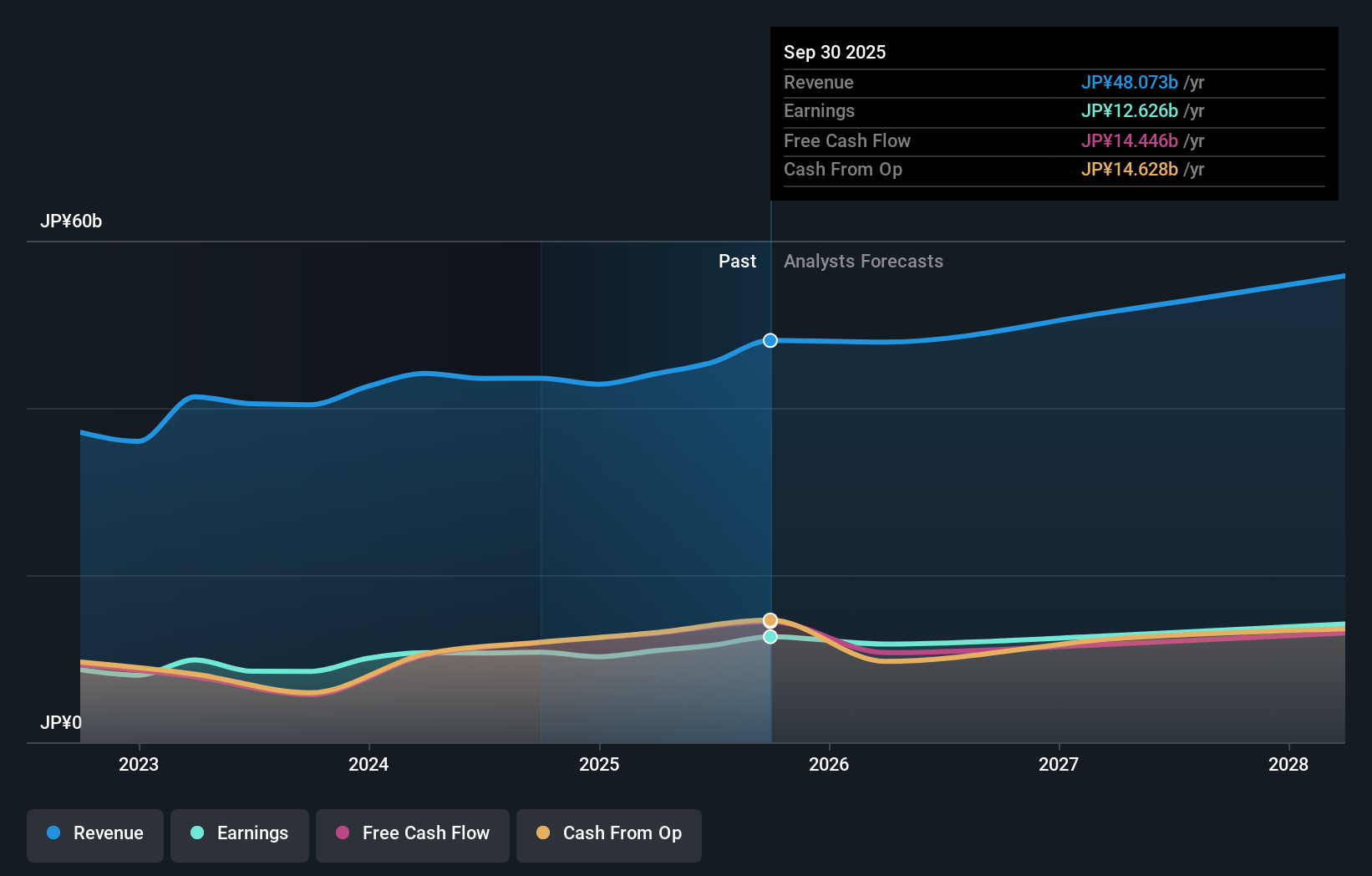Click the Past section label
This screenshot has width=1372, height=876.
[x=737, y=261]
